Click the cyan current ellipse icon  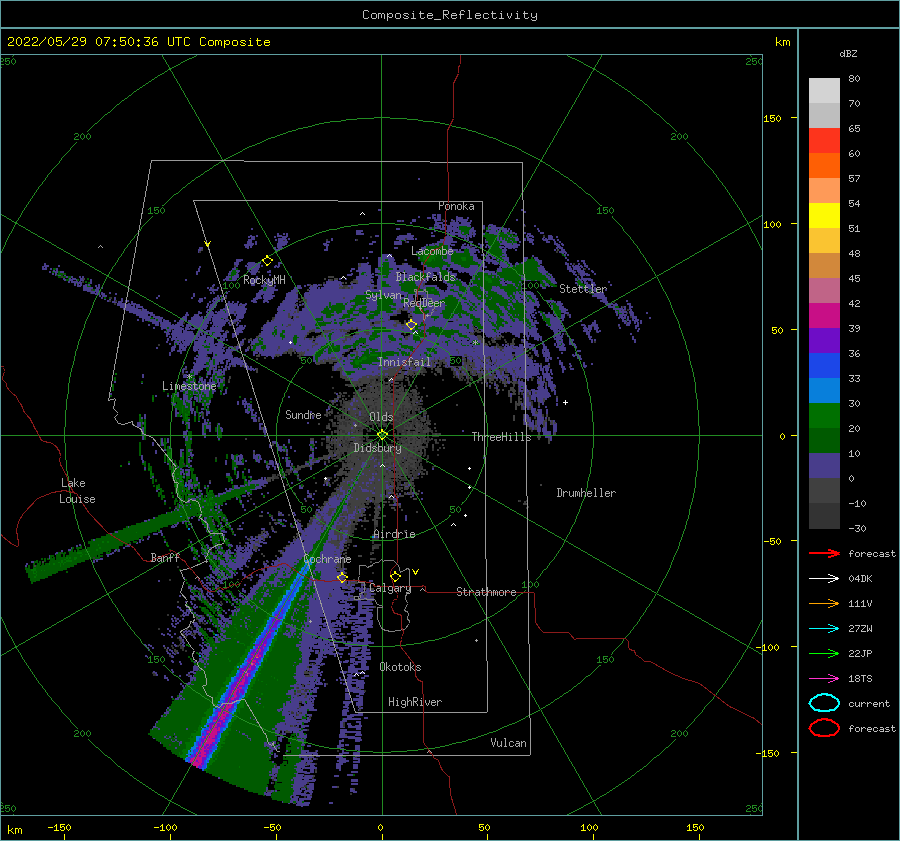[824, 703]
